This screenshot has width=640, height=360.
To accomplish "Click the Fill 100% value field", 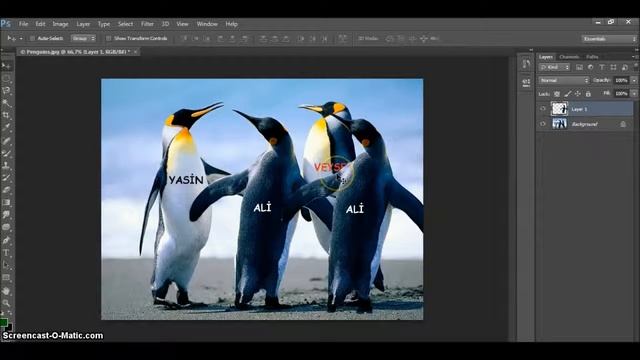I will coord(622,94).
